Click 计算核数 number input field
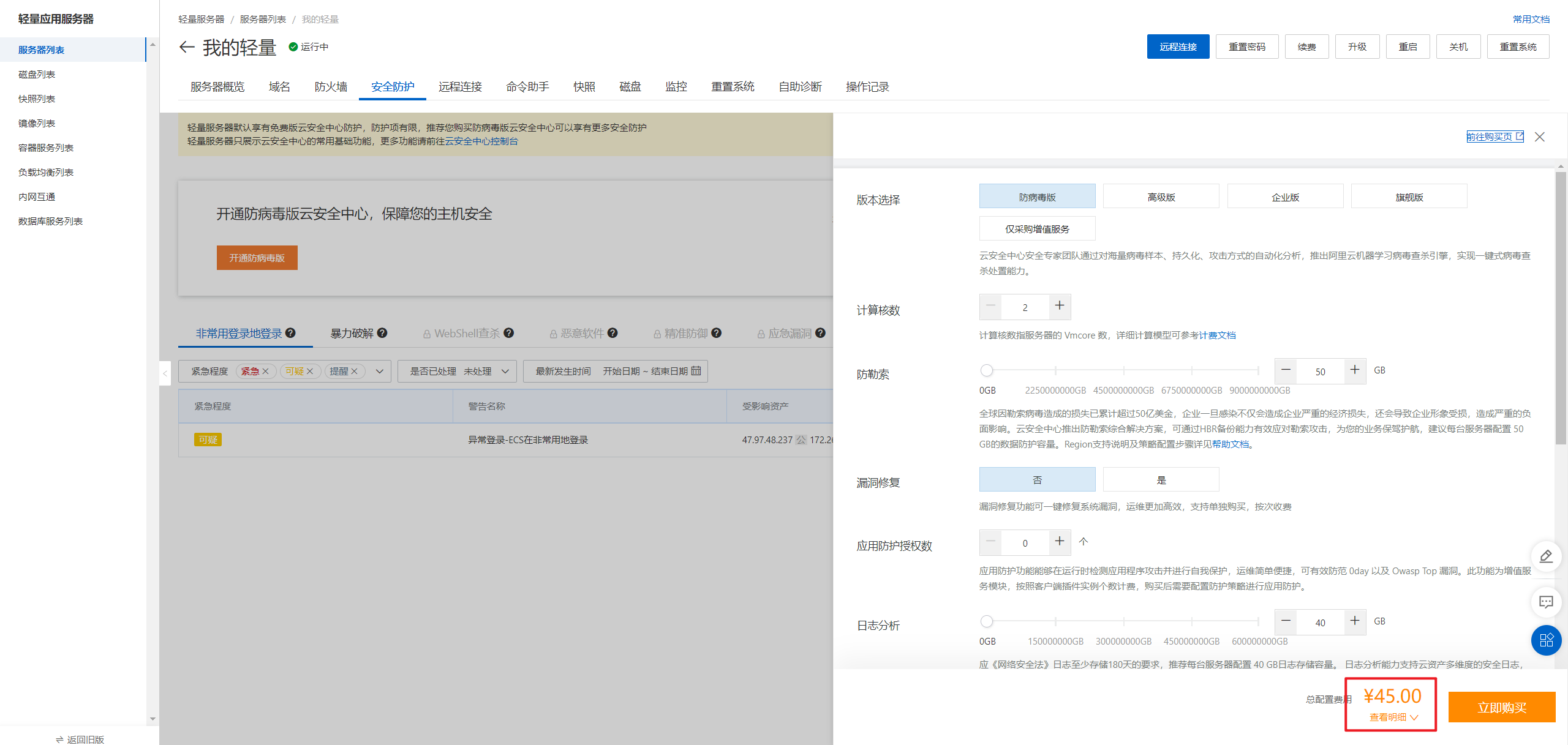Image resolution: width=1568 pixels, height=745 pixels. [x=1025, y=307]
